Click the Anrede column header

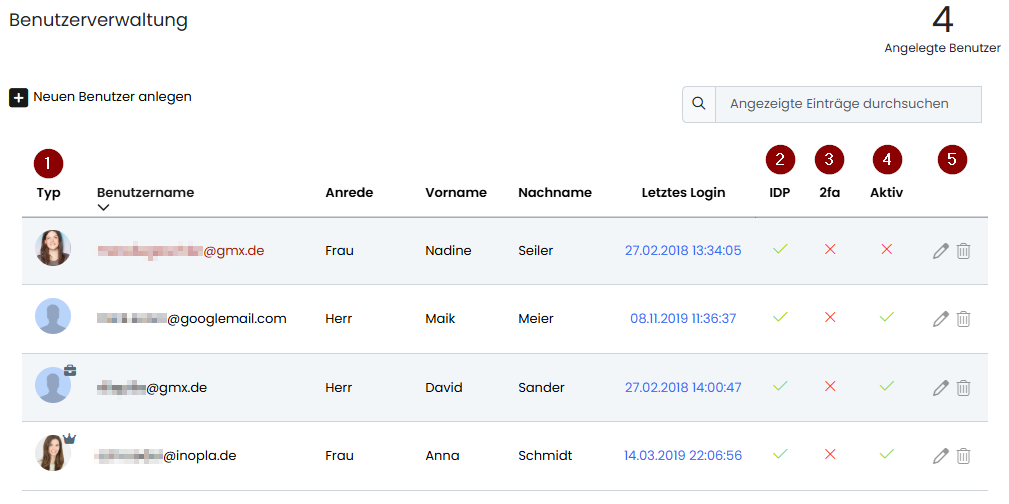click(x=349, y=192)
